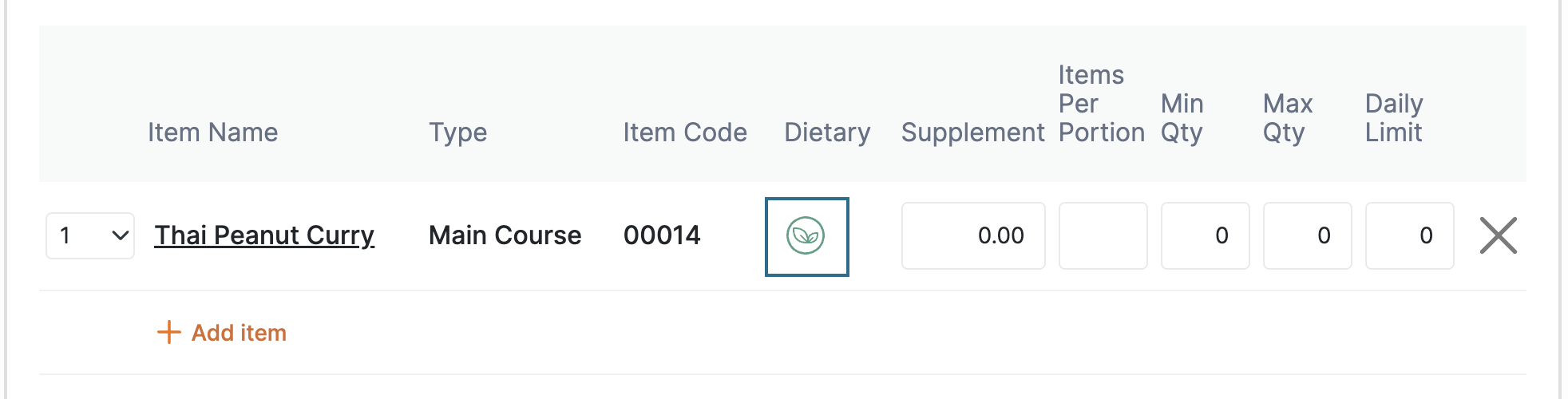Click the Type column header
The height and width of the screenshot is (399, 1568).
pyautogui.click(x=458, y=132)
